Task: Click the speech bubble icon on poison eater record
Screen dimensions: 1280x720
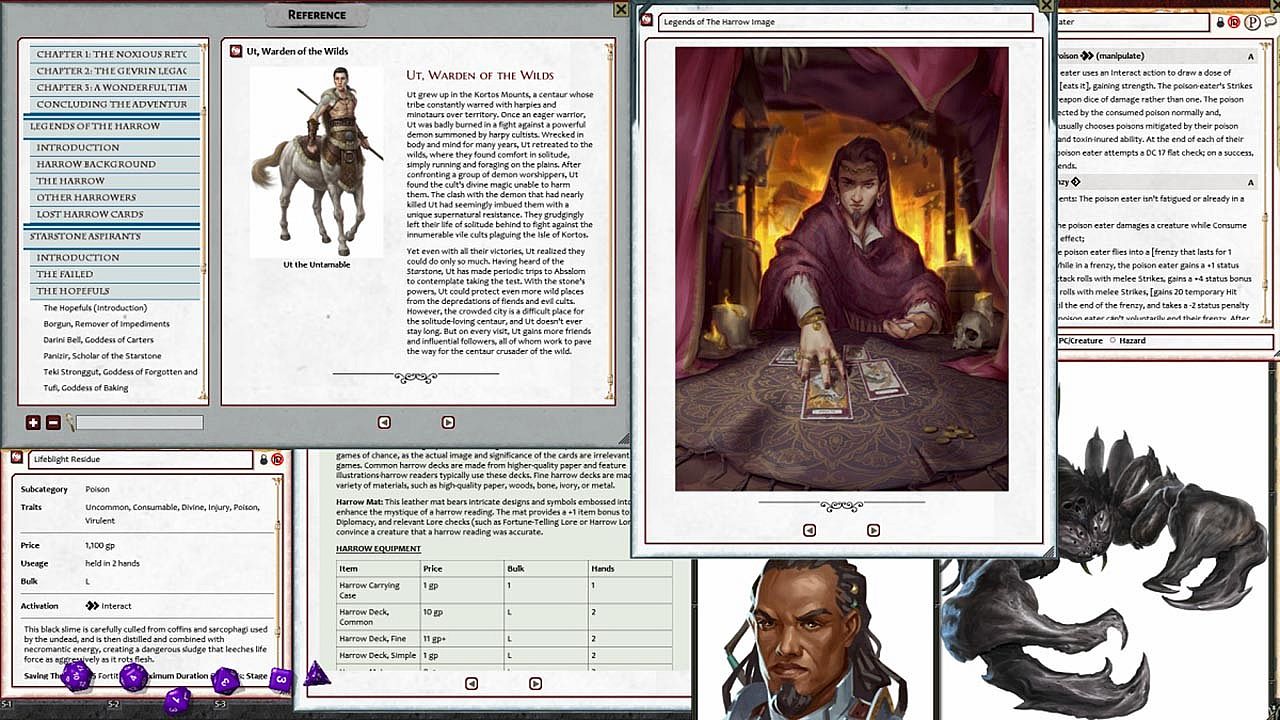Action: pyautogui.click(x=1268, y=22)
